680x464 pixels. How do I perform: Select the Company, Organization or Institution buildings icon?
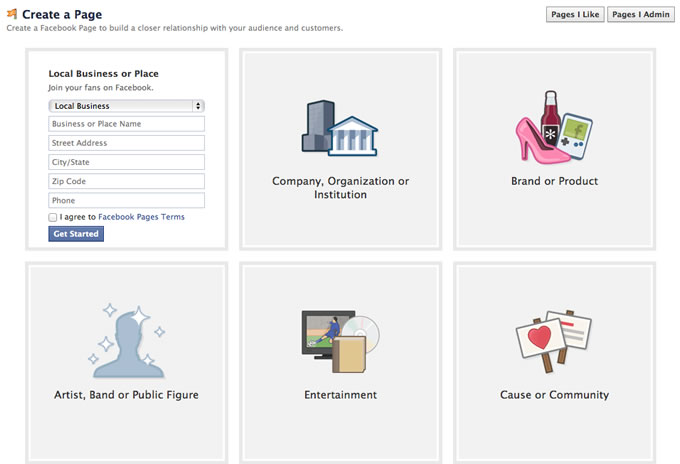pyautogui.click(x=340, y=128)
